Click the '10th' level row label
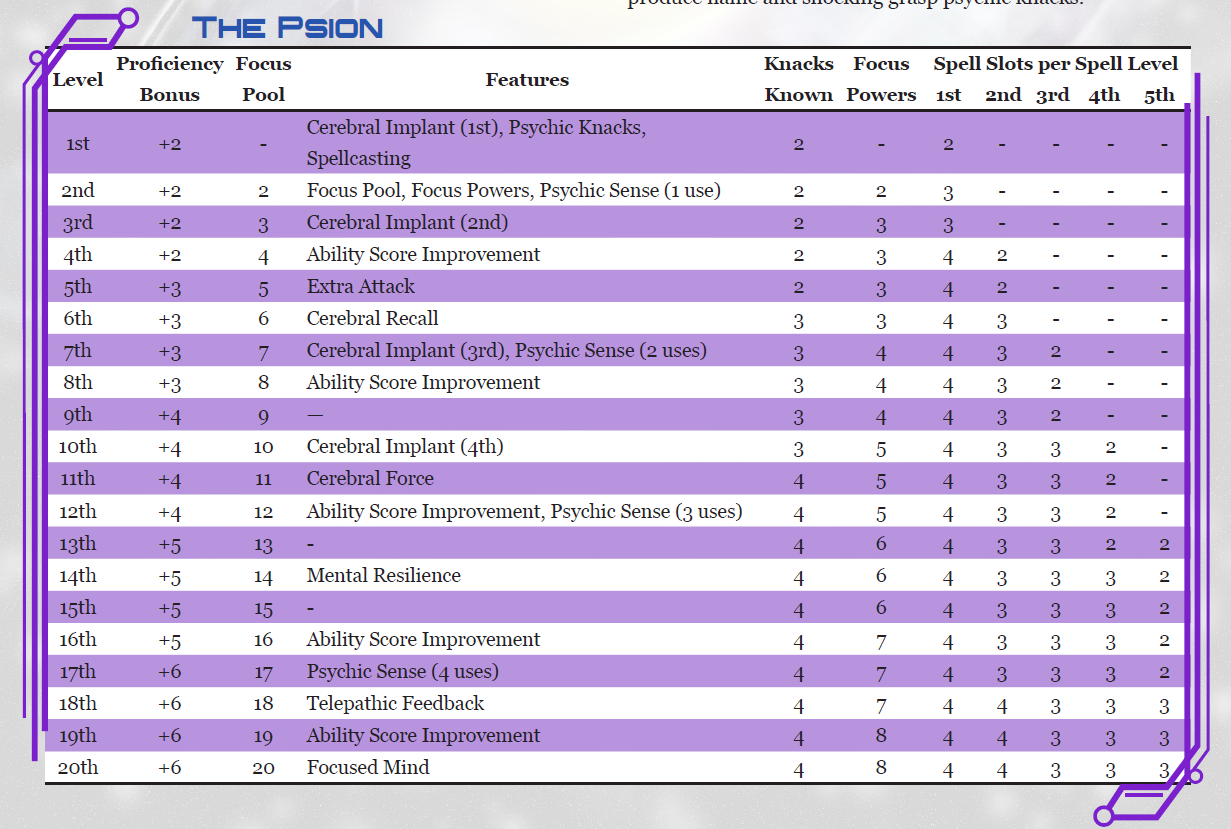The height and width of the screenshot is (829, 1231). click(x=77, y=447)
